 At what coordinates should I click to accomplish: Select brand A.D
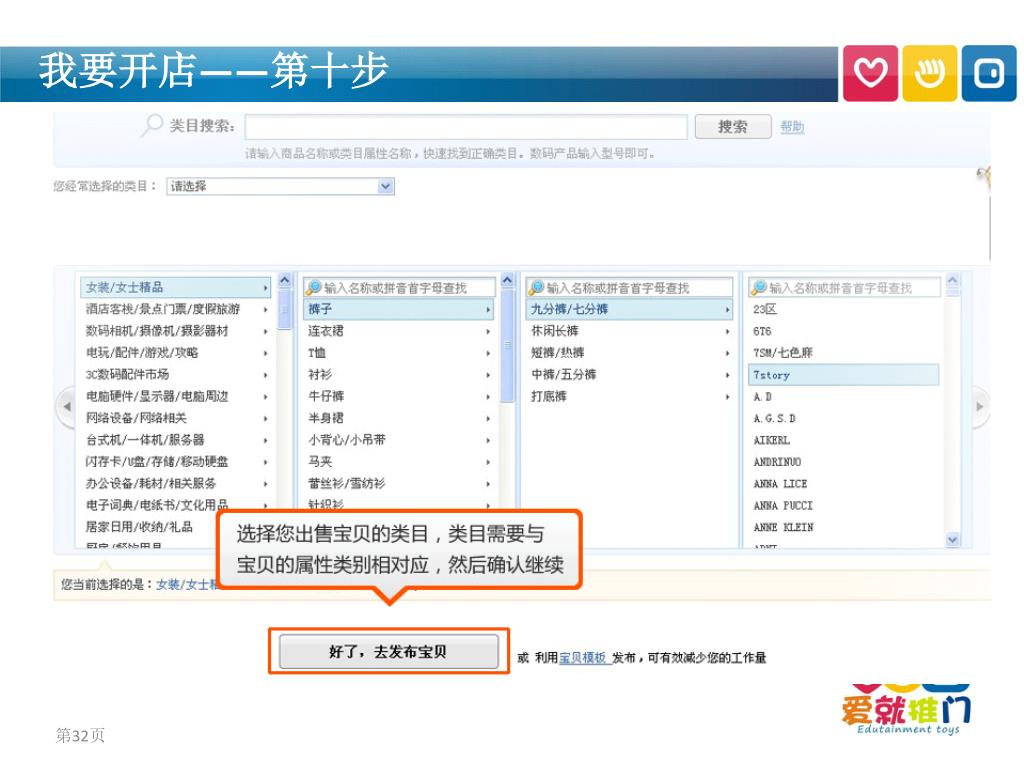pyautogui.click(x=762, y=396)
